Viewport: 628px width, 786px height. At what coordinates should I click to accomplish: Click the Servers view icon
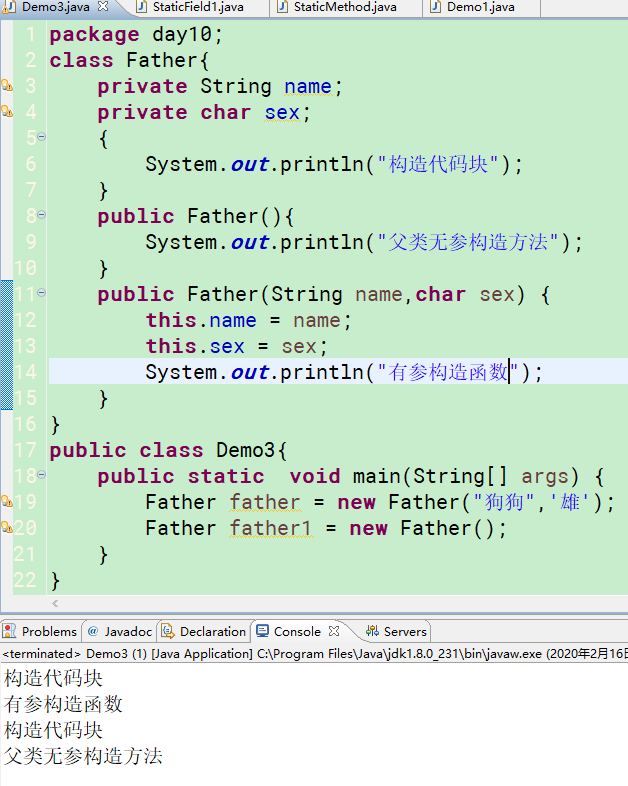pyautogui.click(x=372, y=631)
